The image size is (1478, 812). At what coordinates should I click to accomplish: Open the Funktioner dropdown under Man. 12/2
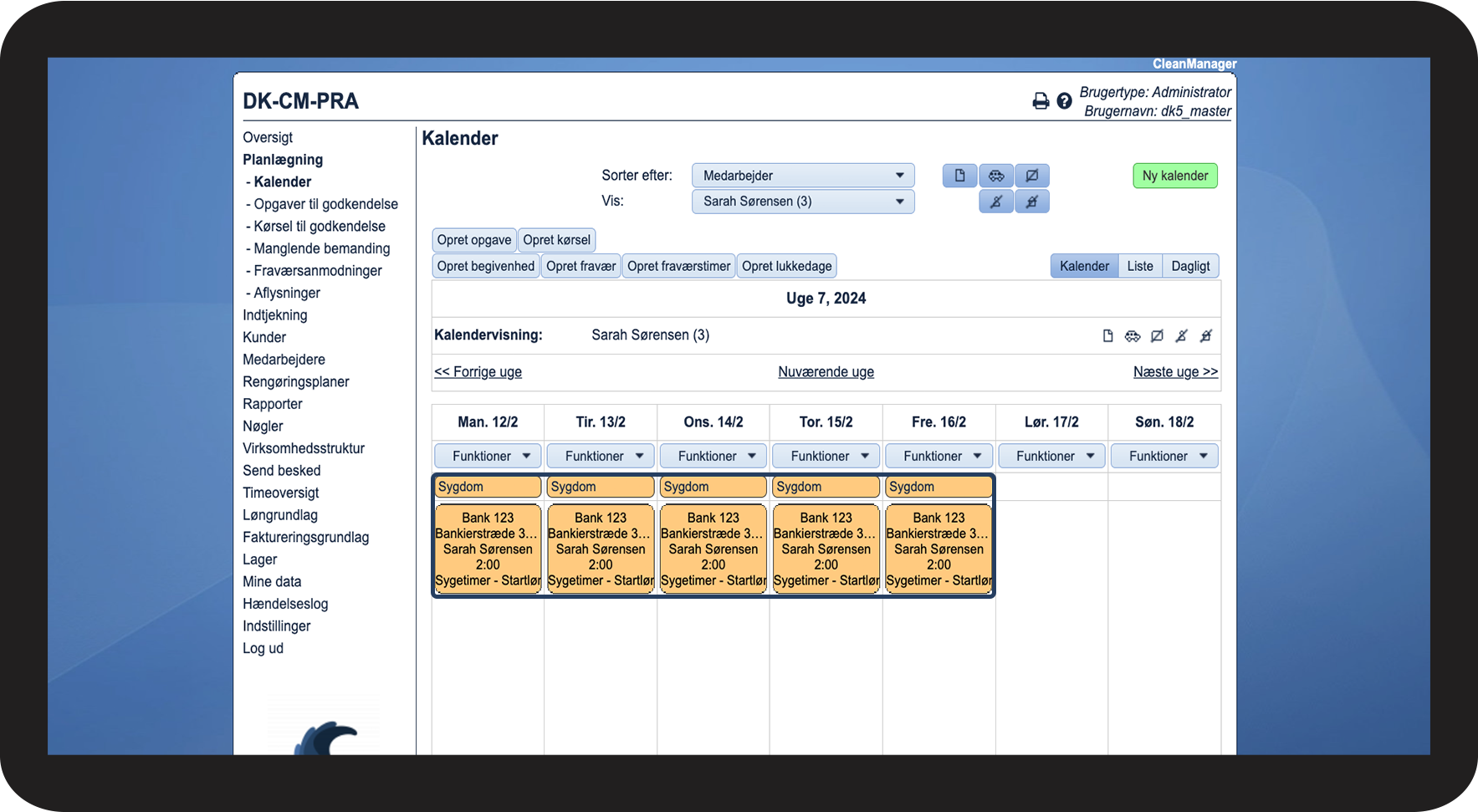pos(490,456)
